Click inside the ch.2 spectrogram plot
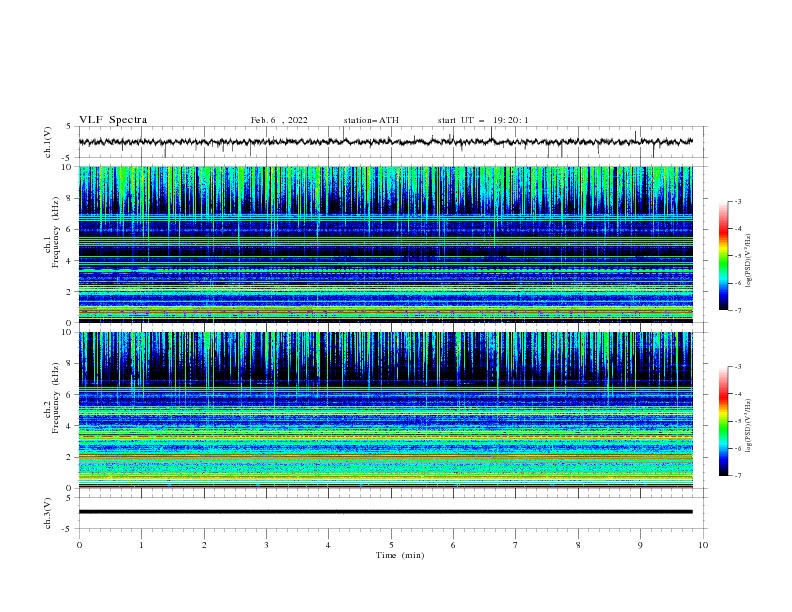Image resolution: width=792 pixels, height=612 pixels. click(x=385, y=410)
